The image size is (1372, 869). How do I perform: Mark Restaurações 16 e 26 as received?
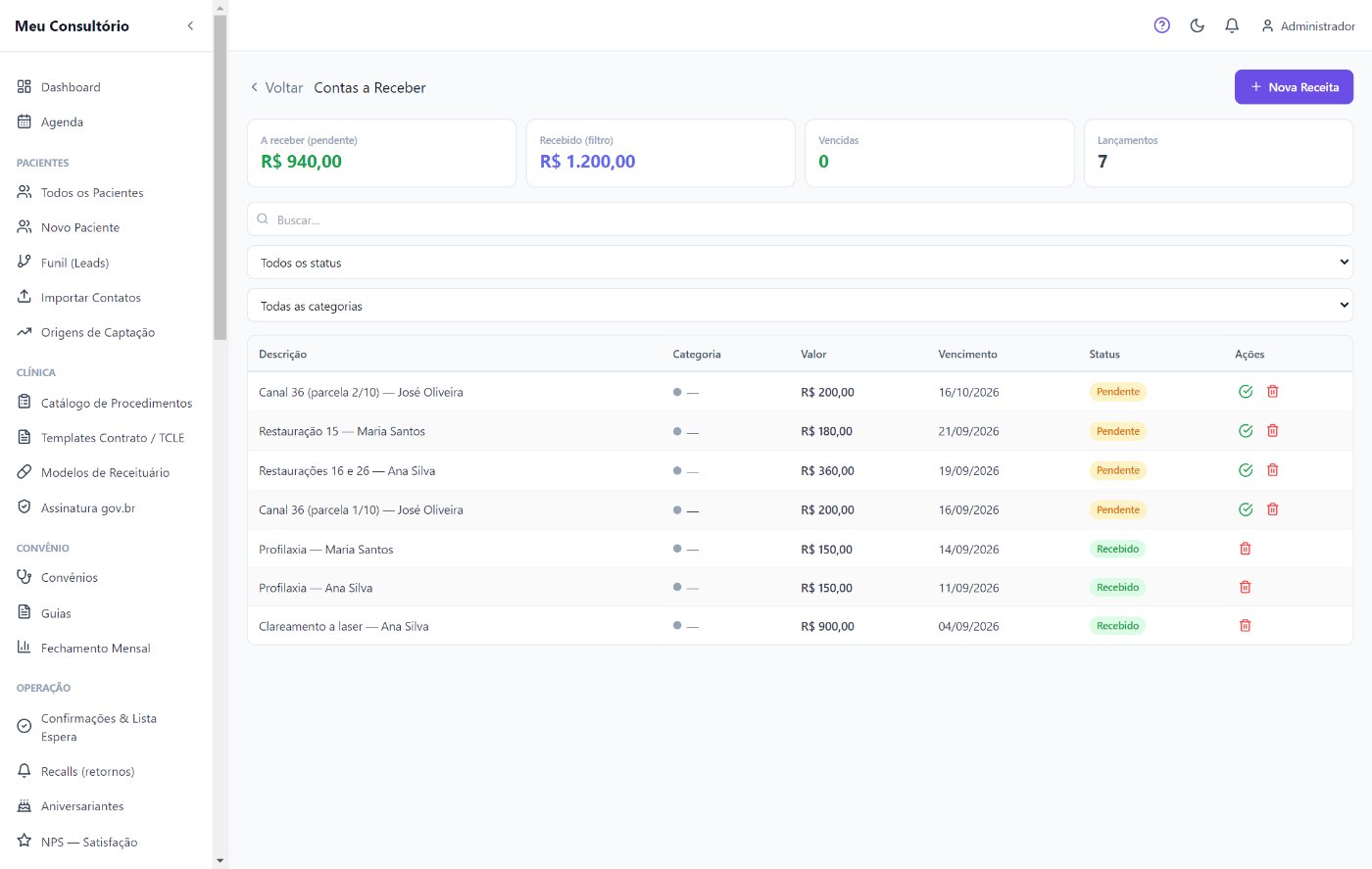pyautogui.click(x=1246, y=470)
